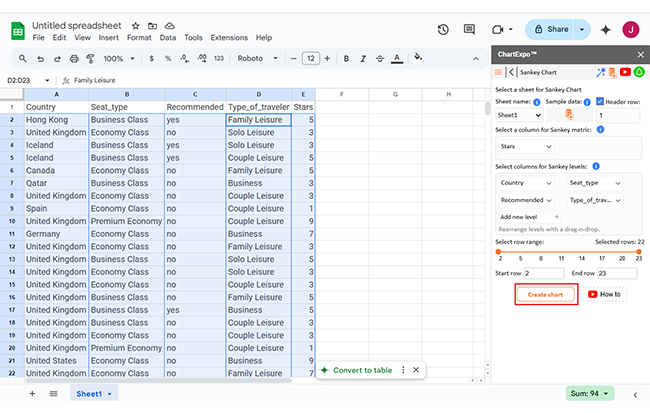The image size is (650, 413).
Task: Open the text color picker
Action: point(397,59)
